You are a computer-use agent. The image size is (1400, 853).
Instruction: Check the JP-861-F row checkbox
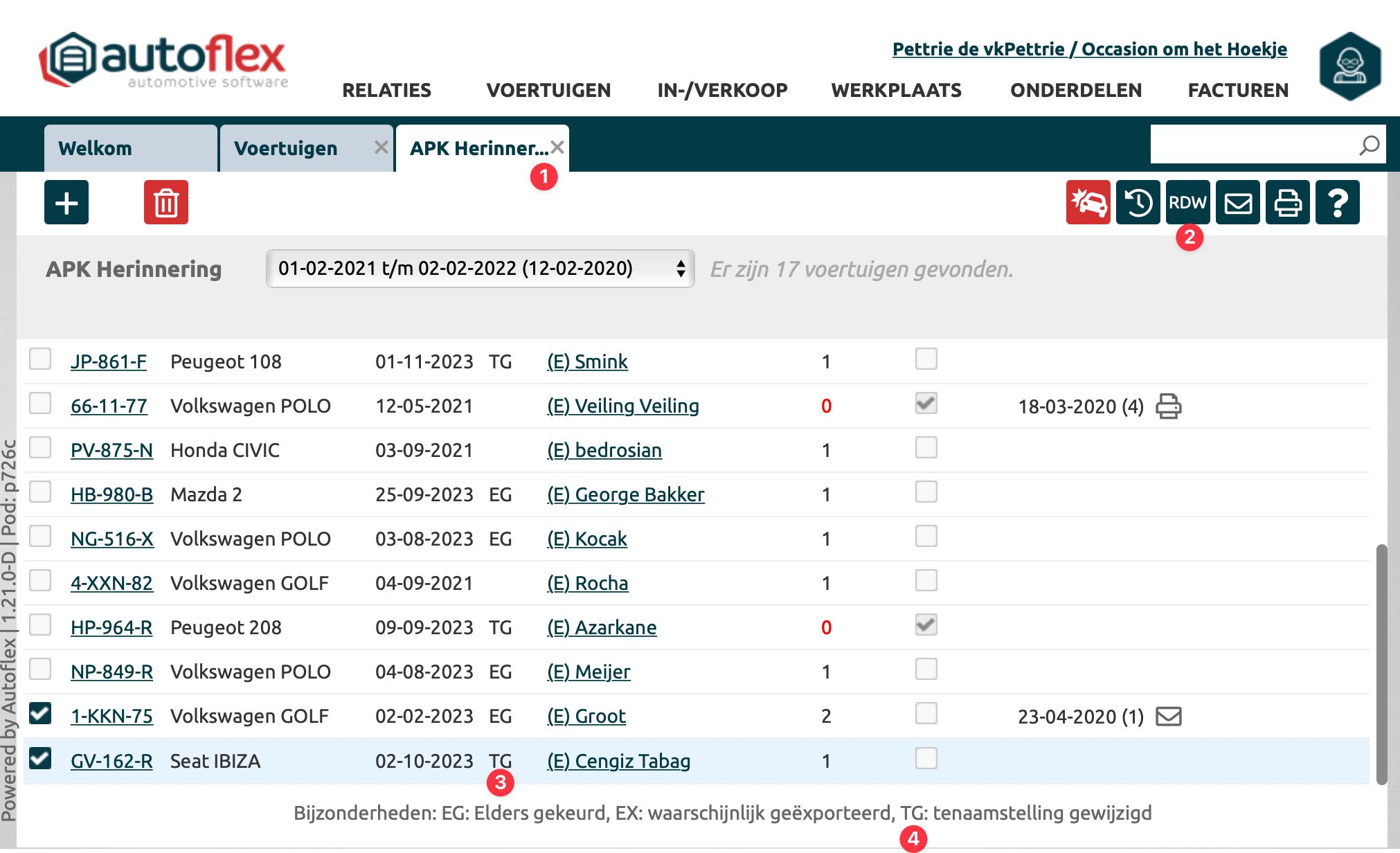[40, 359]
